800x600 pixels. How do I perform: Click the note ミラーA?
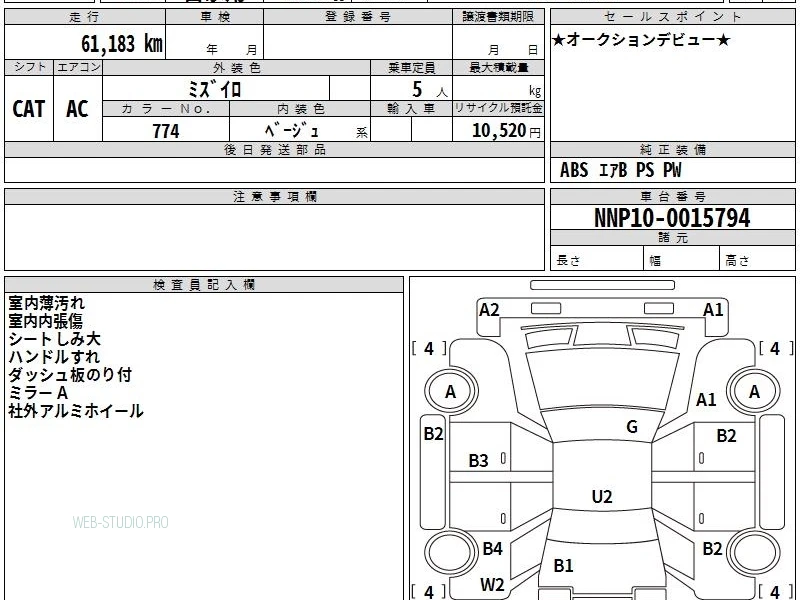[x=38, y=393]
